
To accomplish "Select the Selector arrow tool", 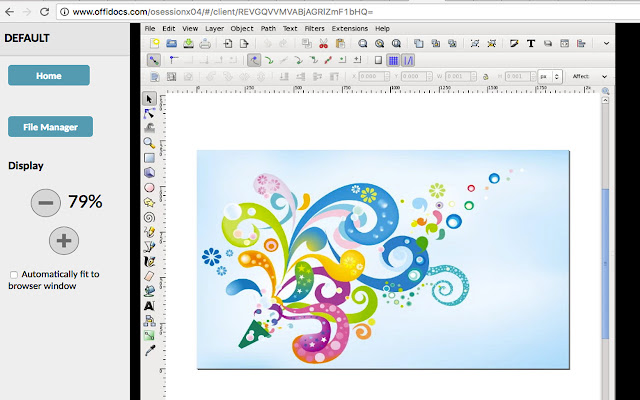I will [x=149, y=99].
